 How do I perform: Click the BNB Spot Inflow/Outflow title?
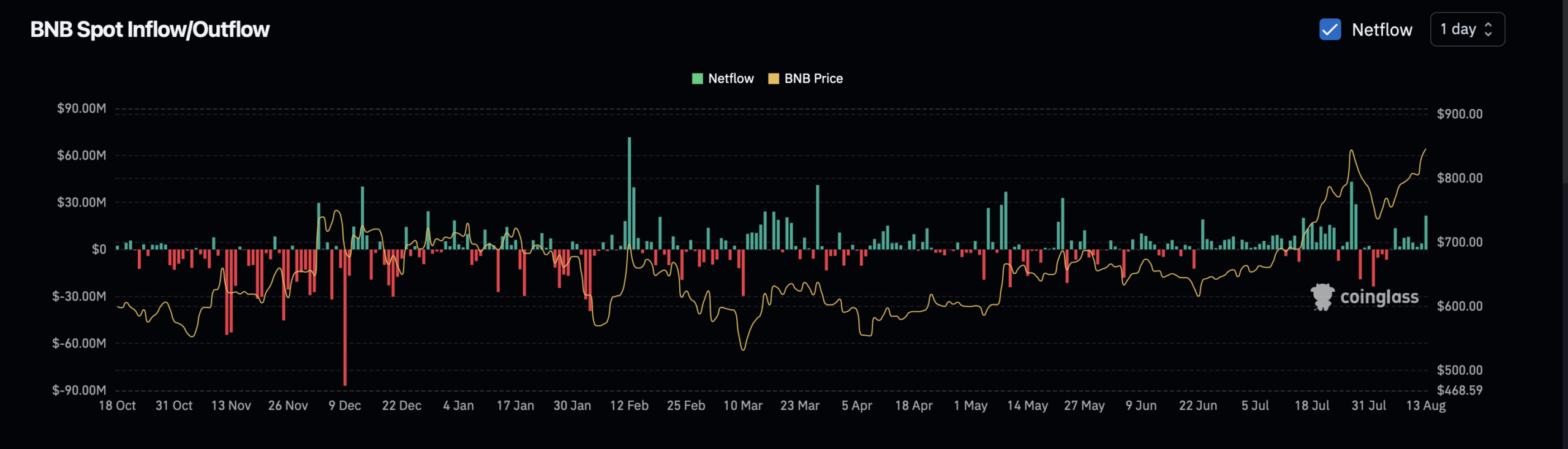150,29
